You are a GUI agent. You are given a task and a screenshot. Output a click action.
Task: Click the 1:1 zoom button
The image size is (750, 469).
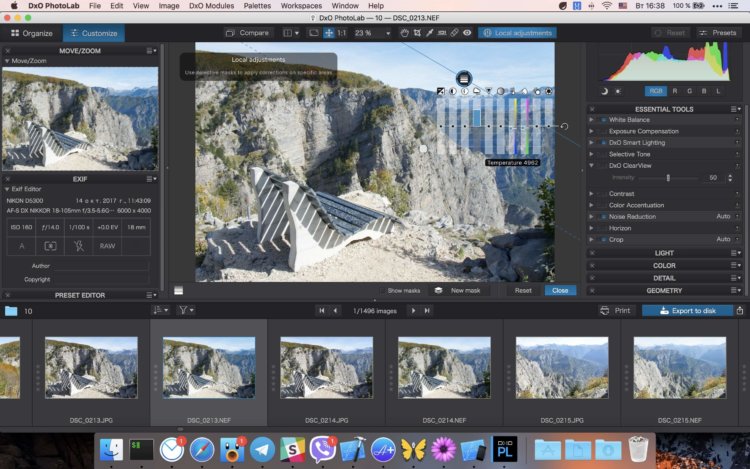point(342,33)
